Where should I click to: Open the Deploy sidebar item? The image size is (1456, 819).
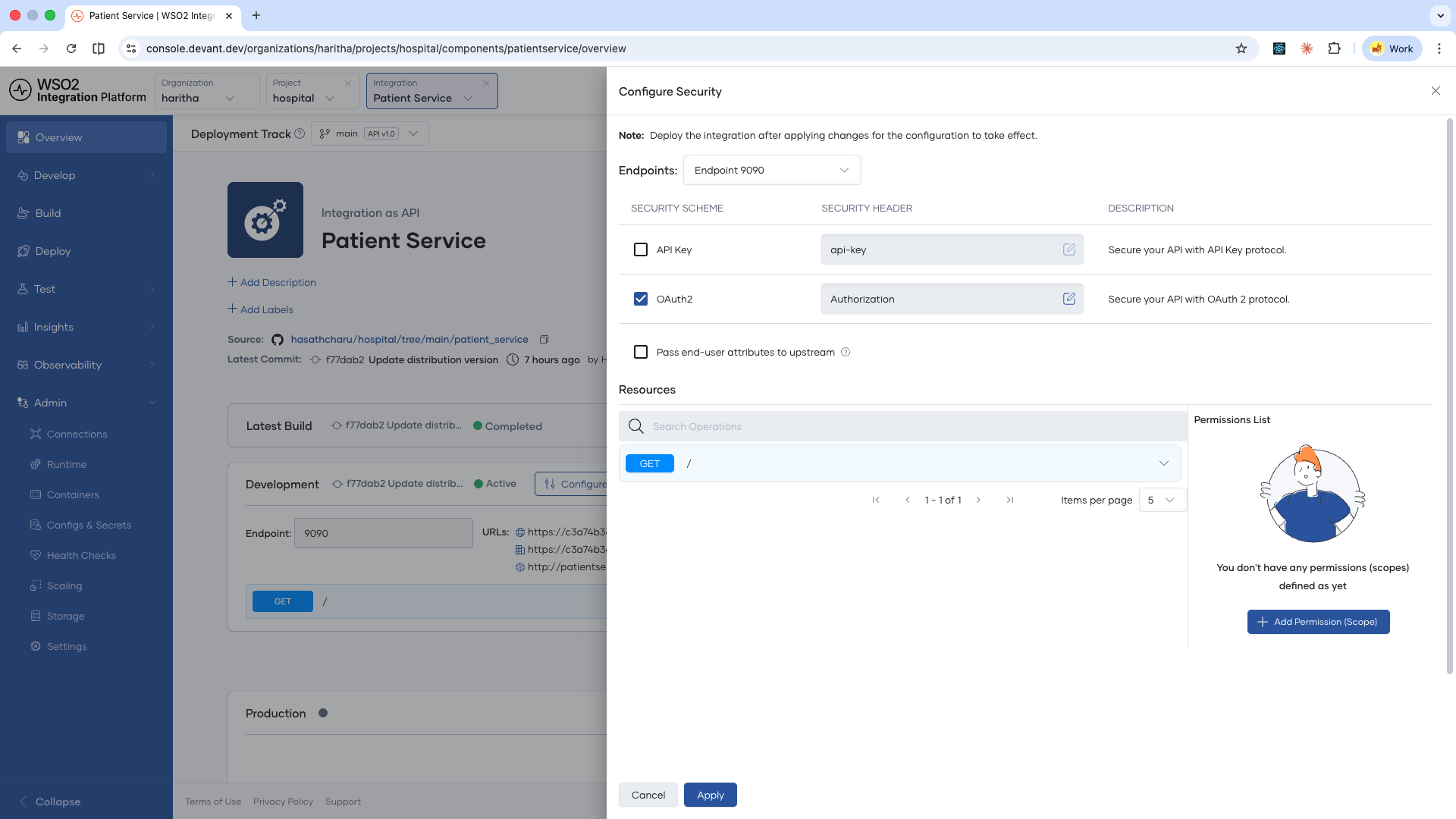[x=86, y=251]
